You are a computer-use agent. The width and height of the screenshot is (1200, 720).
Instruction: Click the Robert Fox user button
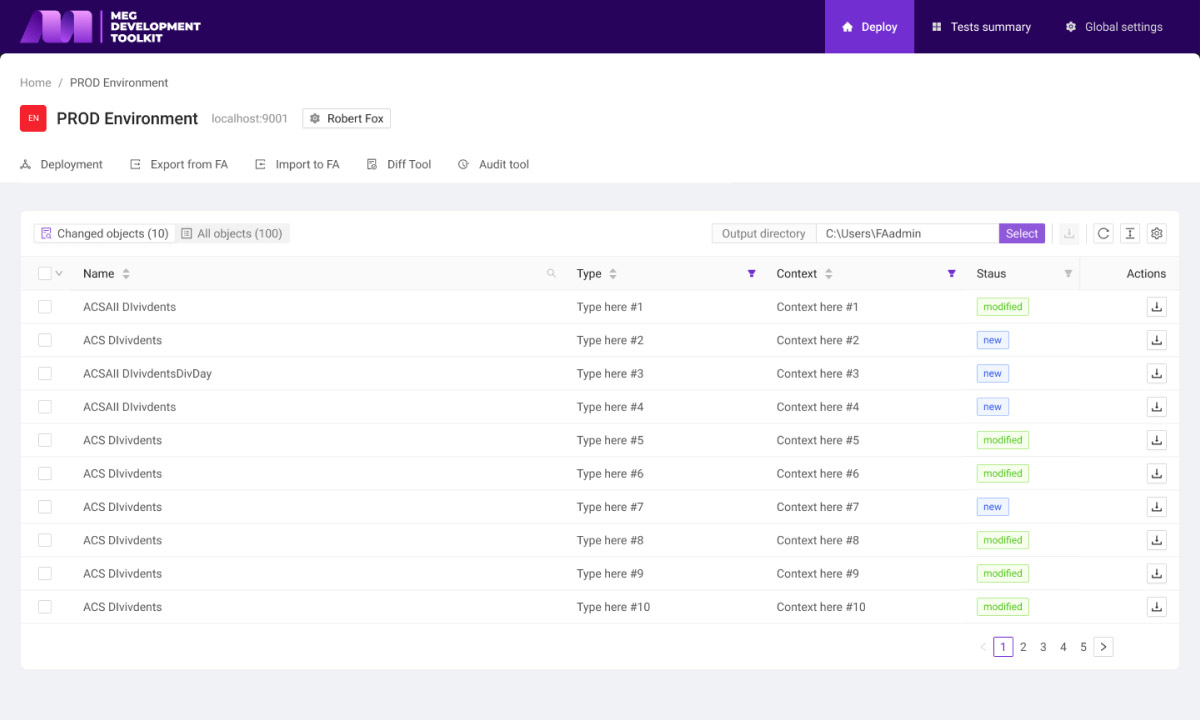pos(346,118)
